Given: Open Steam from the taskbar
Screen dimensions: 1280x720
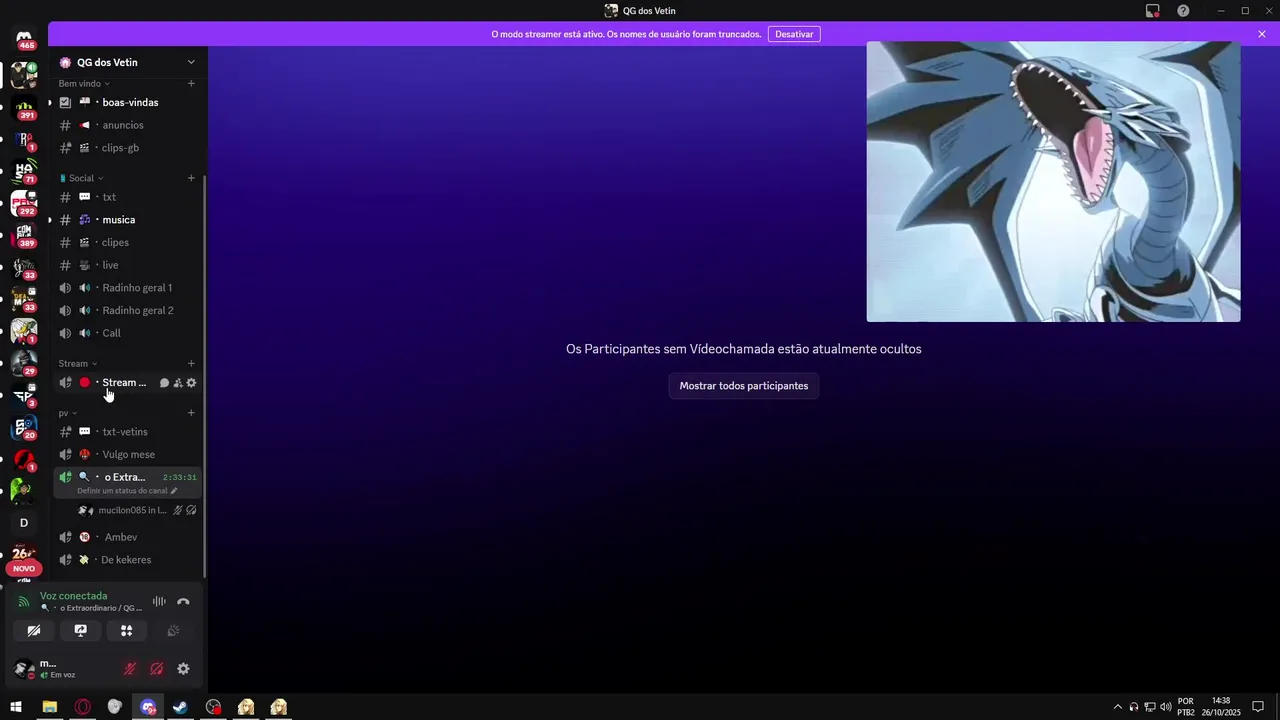Looking at the screenshot, I should coord(180,707).
